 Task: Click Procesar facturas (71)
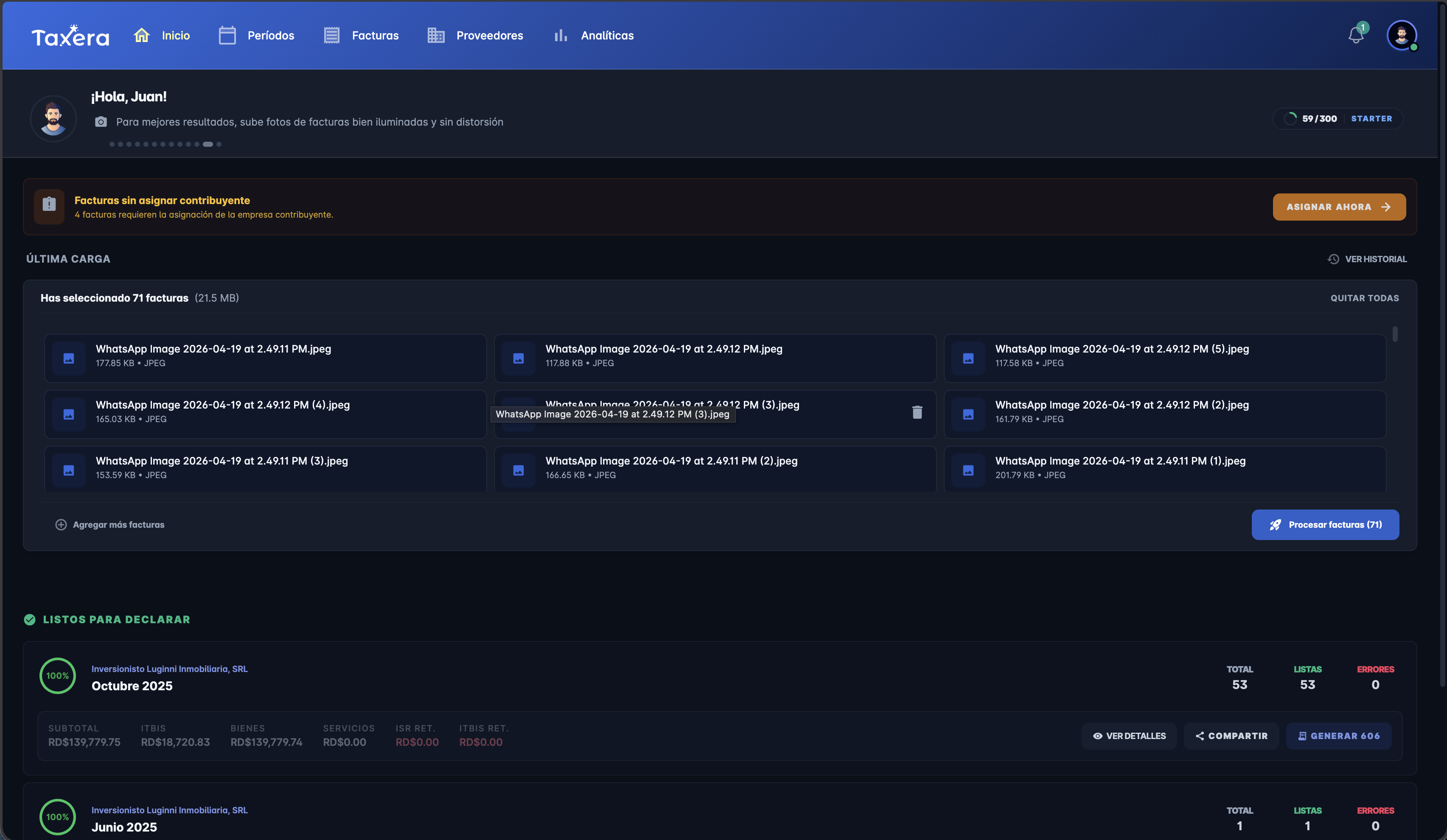tap(1325, 525)
